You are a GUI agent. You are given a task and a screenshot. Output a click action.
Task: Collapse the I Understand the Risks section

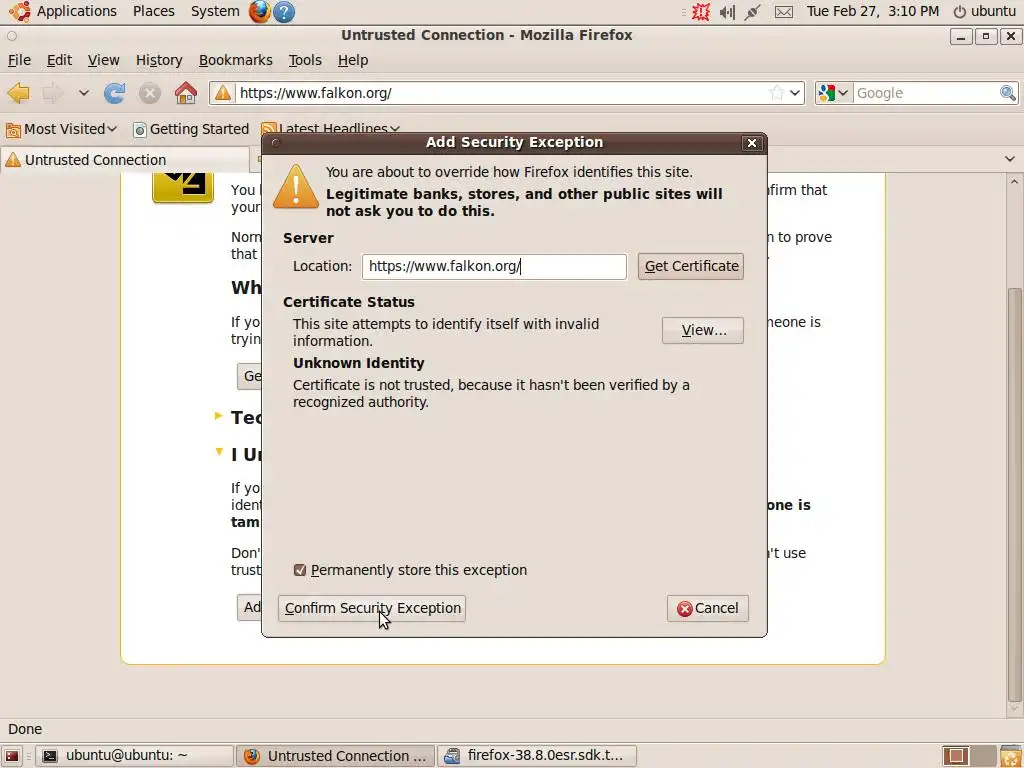click(219, 452)
